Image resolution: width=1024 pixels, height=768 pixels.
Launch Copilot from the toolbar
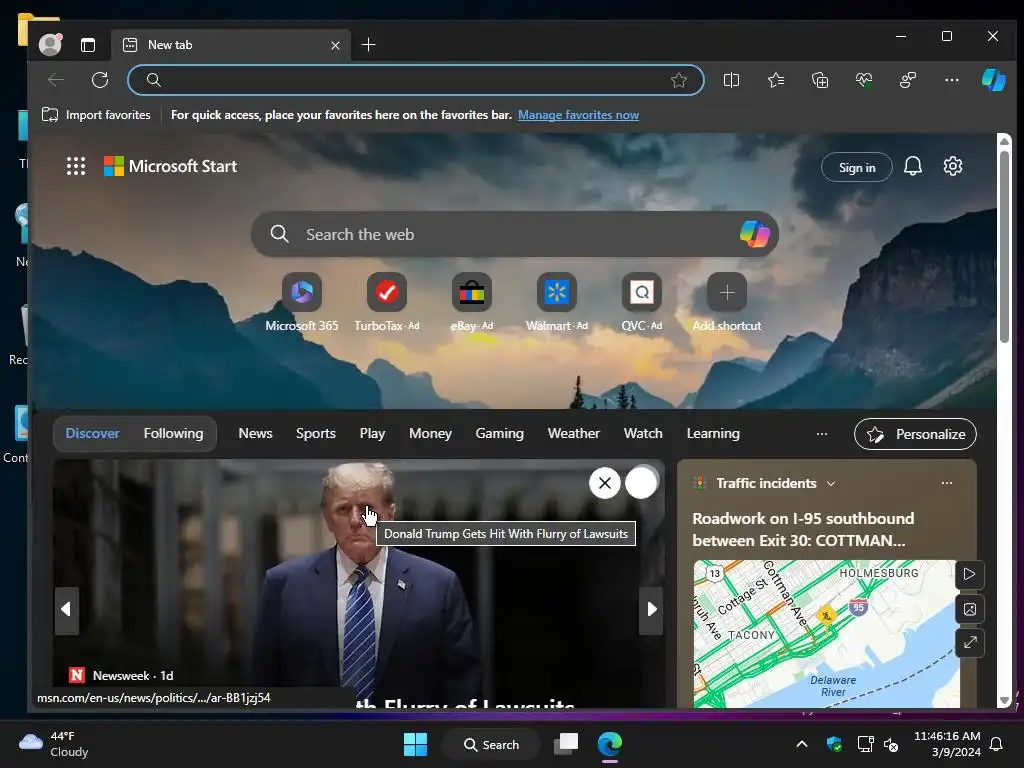993,80
